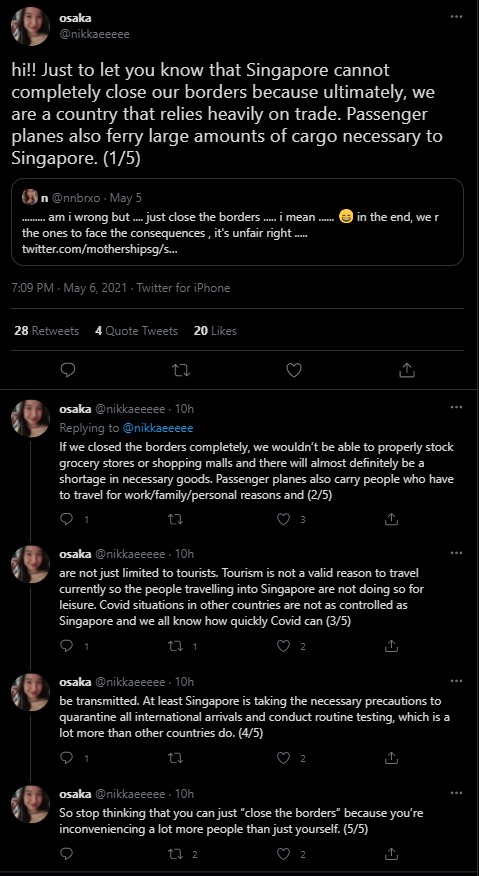This screenshot has height=876, width=479.
Task: Open more options on the (2/5) reply
Action: (457, 407)
